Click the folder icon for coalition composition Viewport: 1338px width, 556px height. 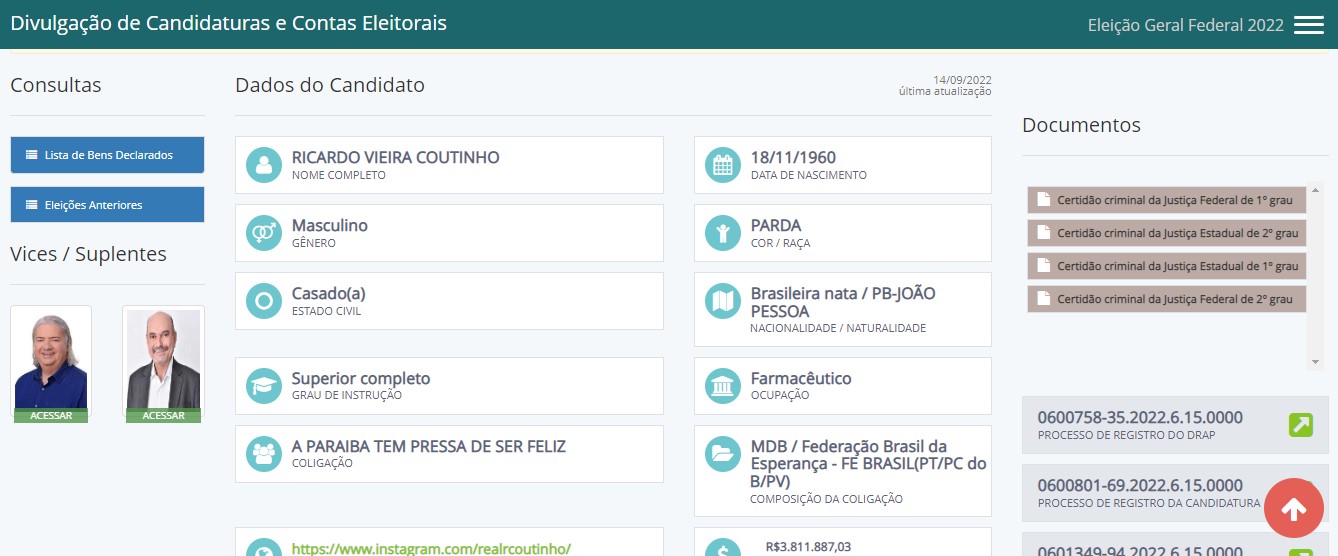[723, 454]
